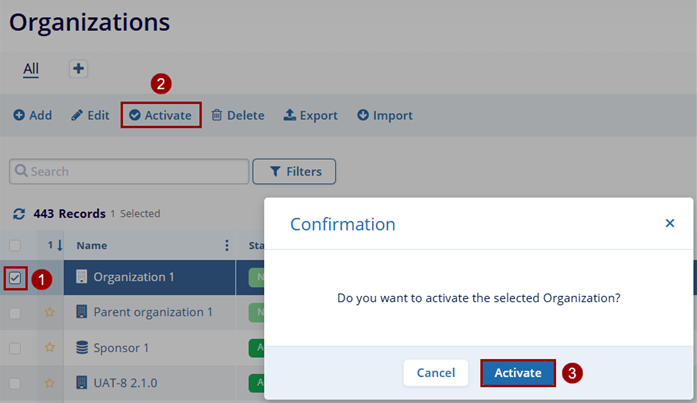This screenshot has width=697, height=403.
Task: Star the Parent organization 1 row
Action: pyautogui.click(x=48, y=312)
